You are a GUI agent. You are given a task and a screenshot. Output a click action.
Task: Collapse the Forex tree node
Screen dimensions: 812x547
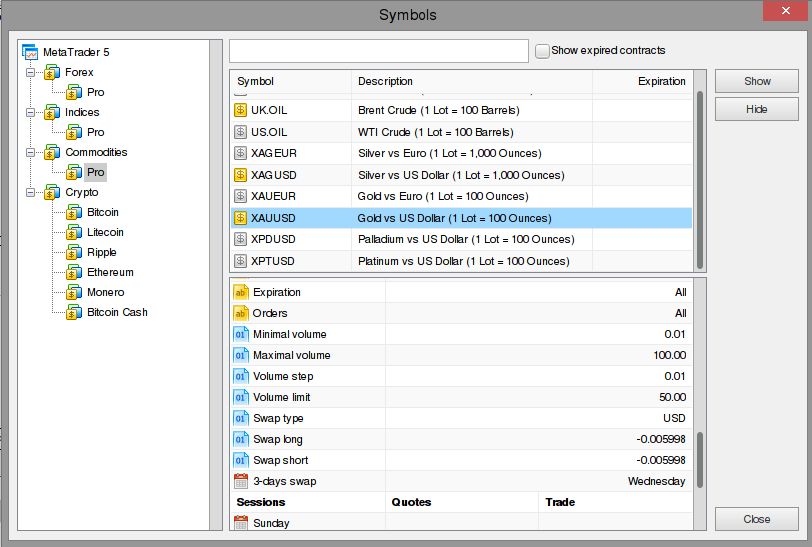coord(31,73)
